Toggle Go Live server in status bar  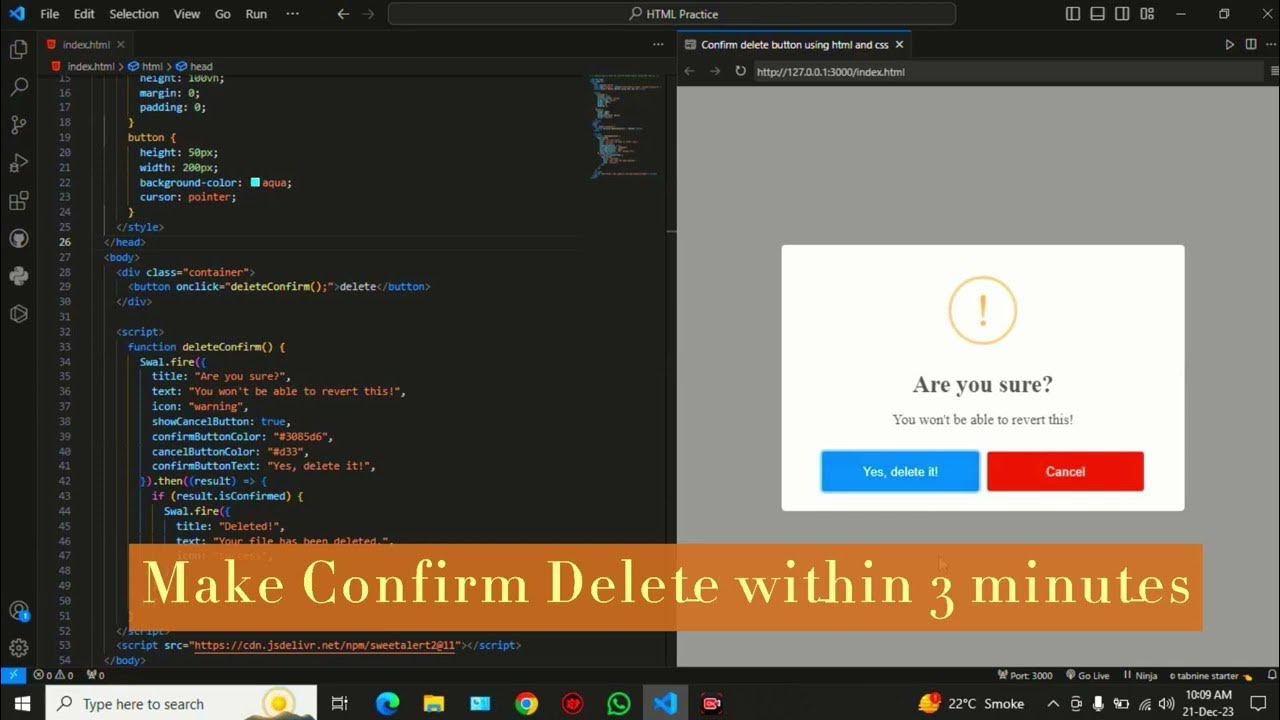pyautogui.click(x=1087, y=676)
